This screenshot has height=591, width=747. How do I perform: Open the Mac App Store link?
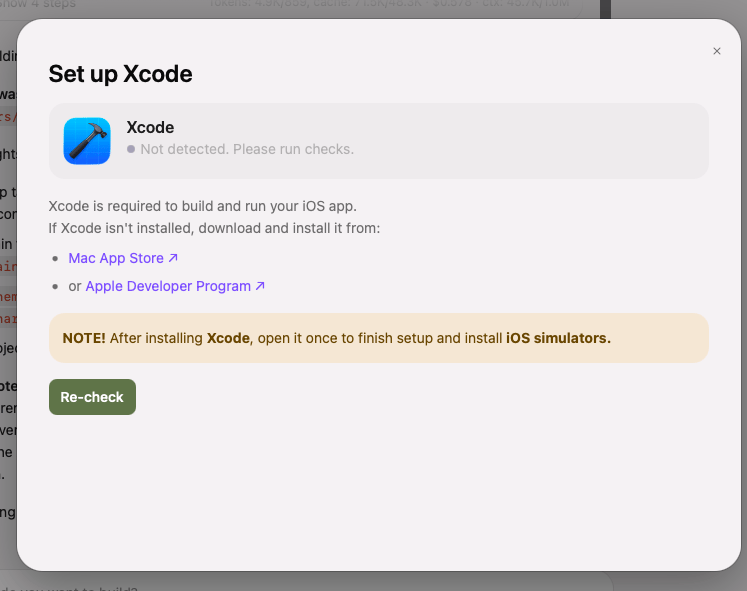123,258
